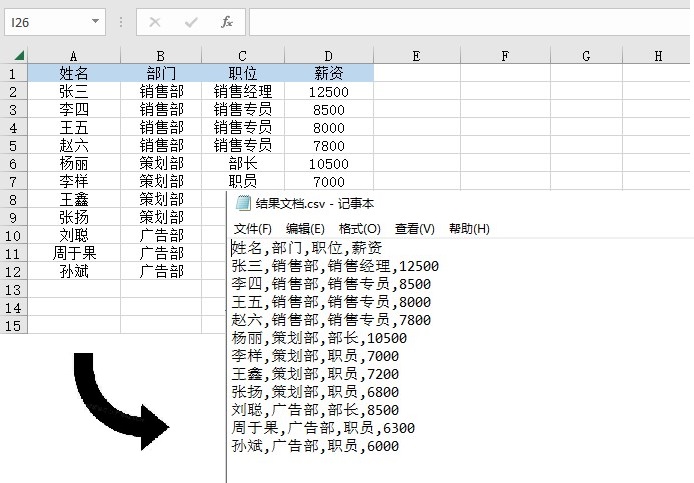Click the 薪资 header cell
The width and height of the screenshot is (694, 483).
click(x=328, y=74)
